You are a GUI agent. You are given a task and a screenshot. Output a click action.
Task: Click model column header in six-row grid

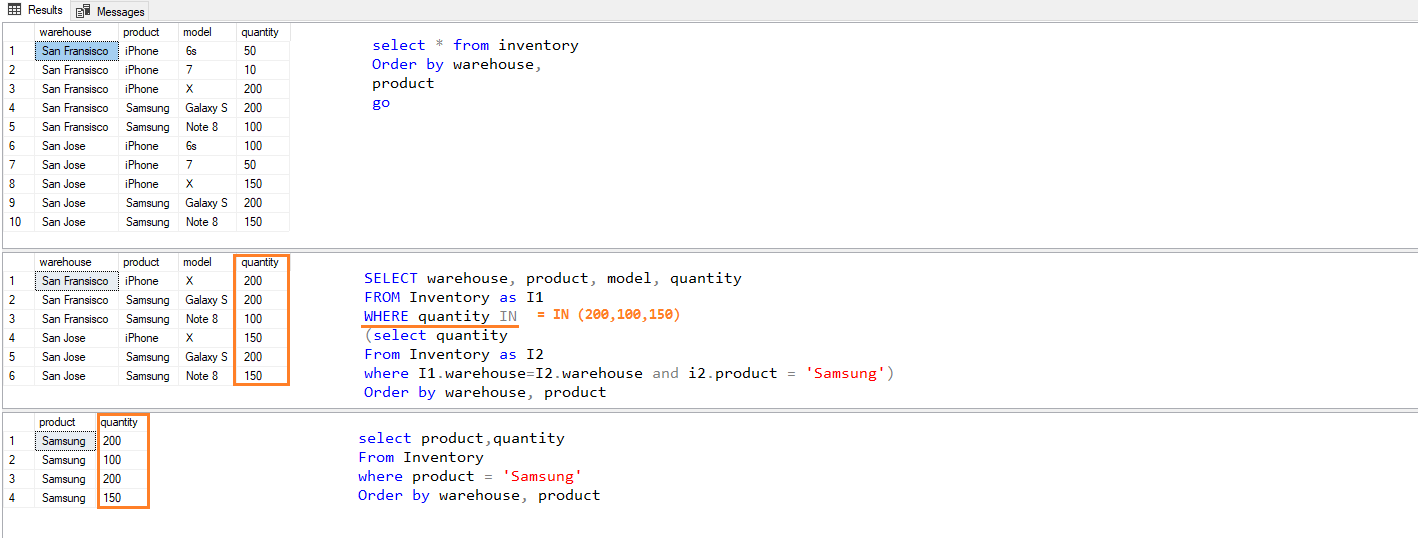(208, 262)
